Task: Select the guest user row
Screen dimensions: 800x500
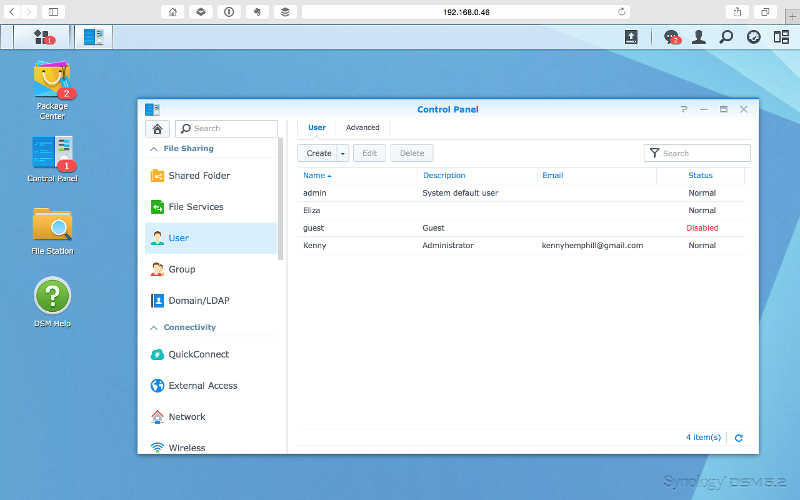Action: tap(521, 228)
